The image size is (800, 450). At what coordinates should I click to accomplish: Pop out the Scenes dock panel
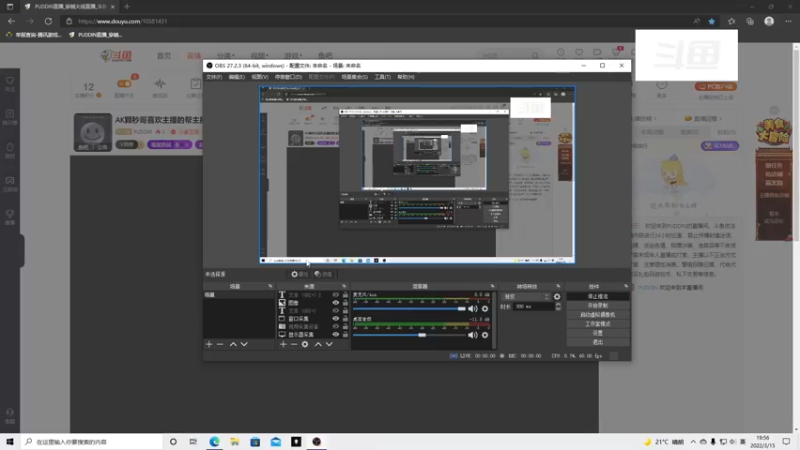pos(270,286)
